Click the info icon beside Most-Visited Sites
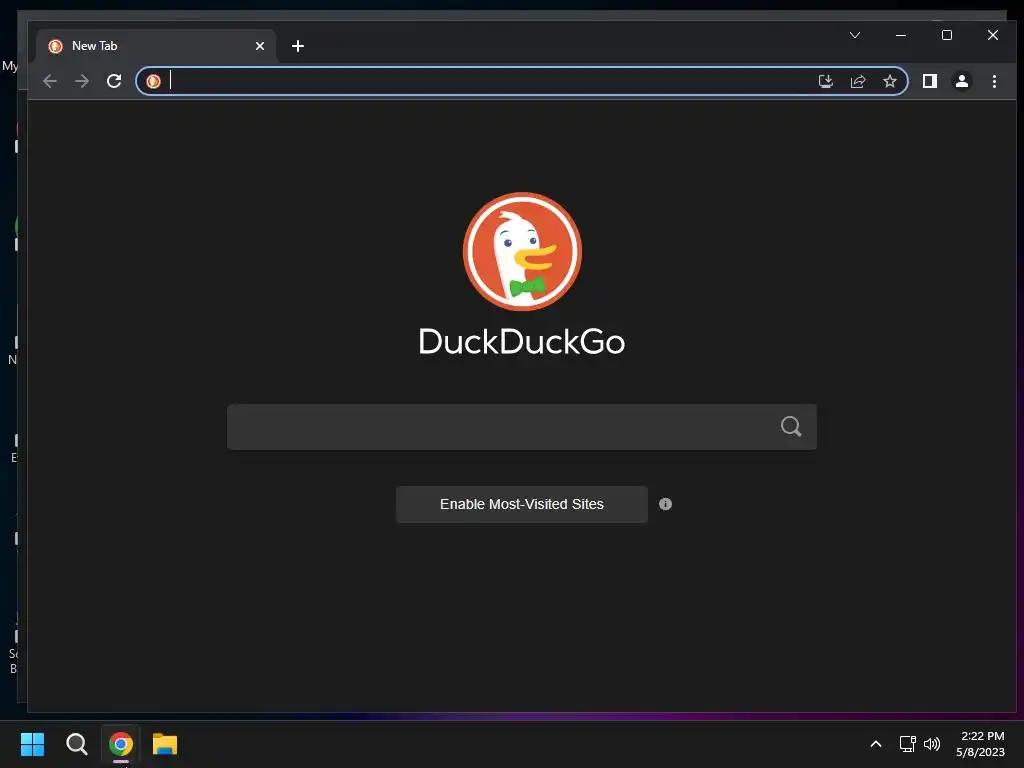This screenshot has width=1024, height=768. [665, 504]
